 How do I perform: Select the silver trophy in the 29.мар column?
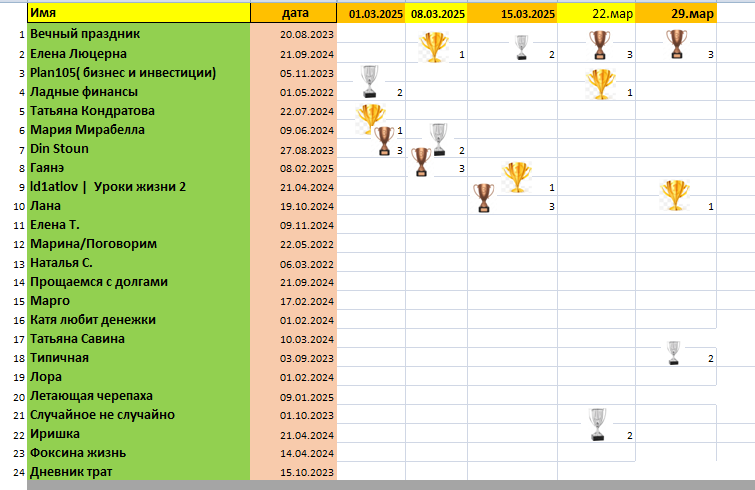point(674,353)
